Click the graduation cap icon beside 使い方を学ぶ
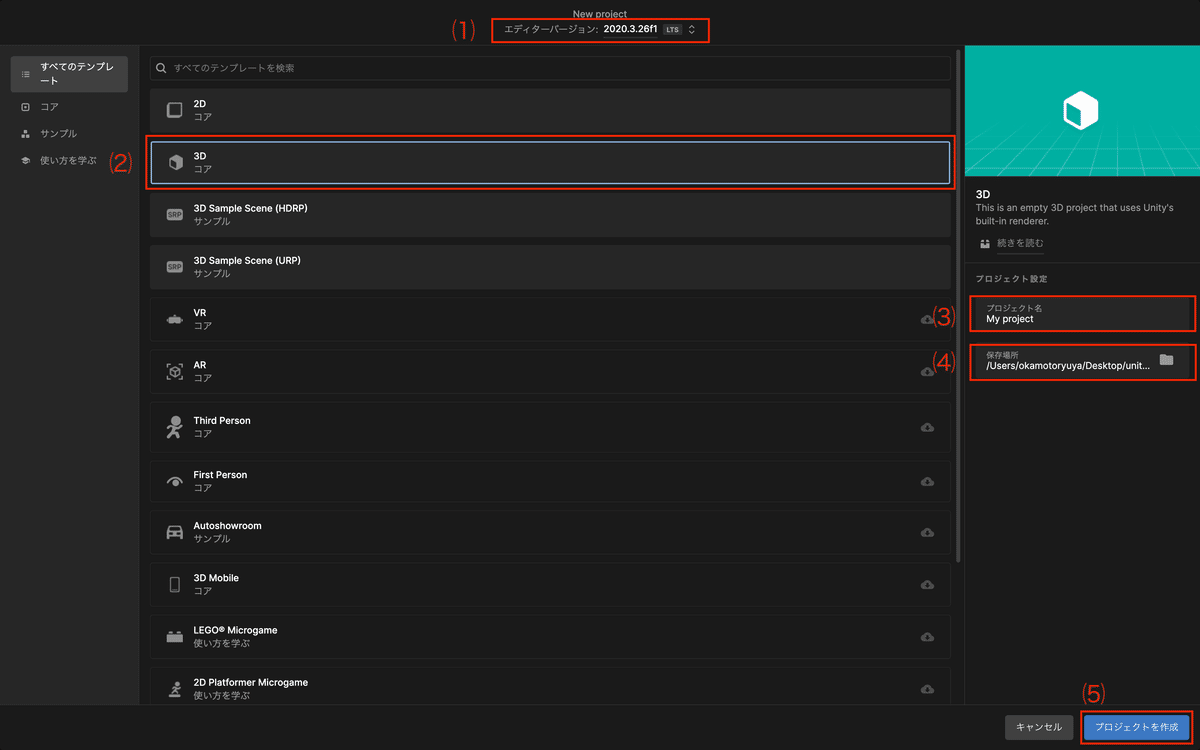Image resolution: width=1200 pixels, height=750 pixels. tap(26, 160)
